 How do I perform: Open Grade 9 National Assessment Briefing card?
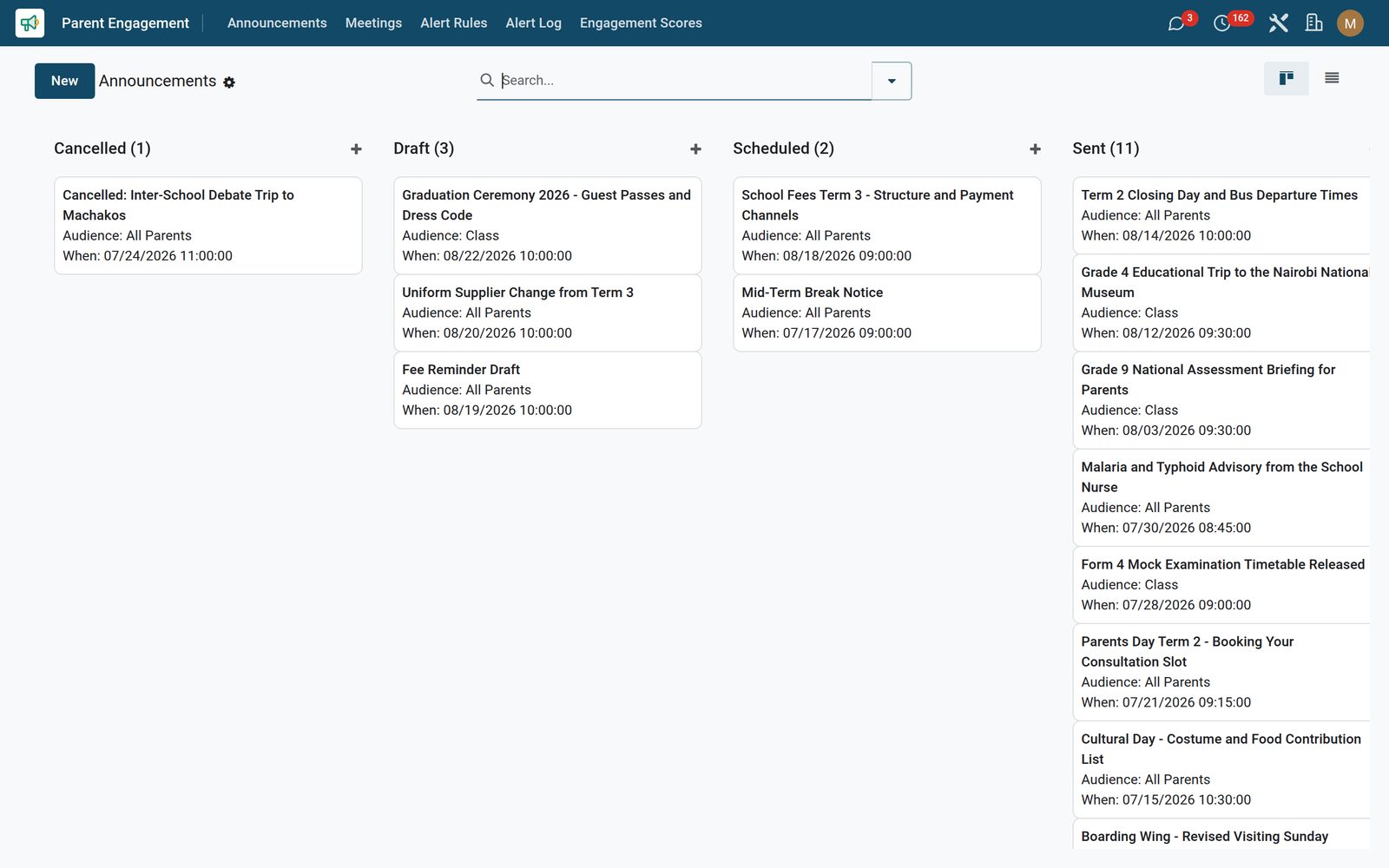tap(1221, 400)
